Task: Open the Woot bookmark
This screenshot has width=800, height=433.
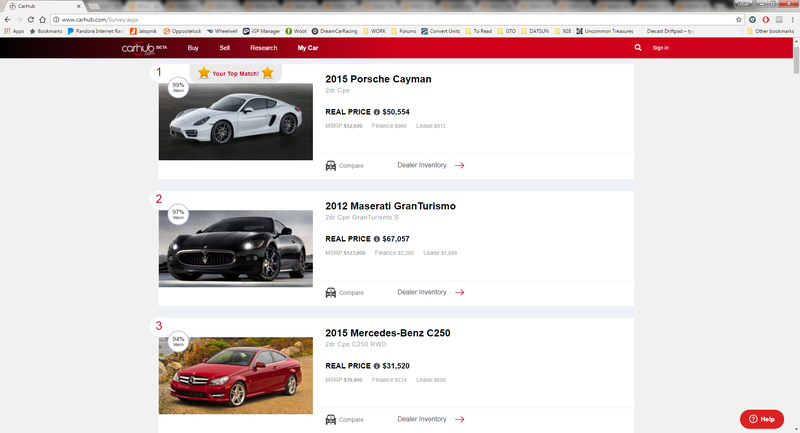Action: 296,31
